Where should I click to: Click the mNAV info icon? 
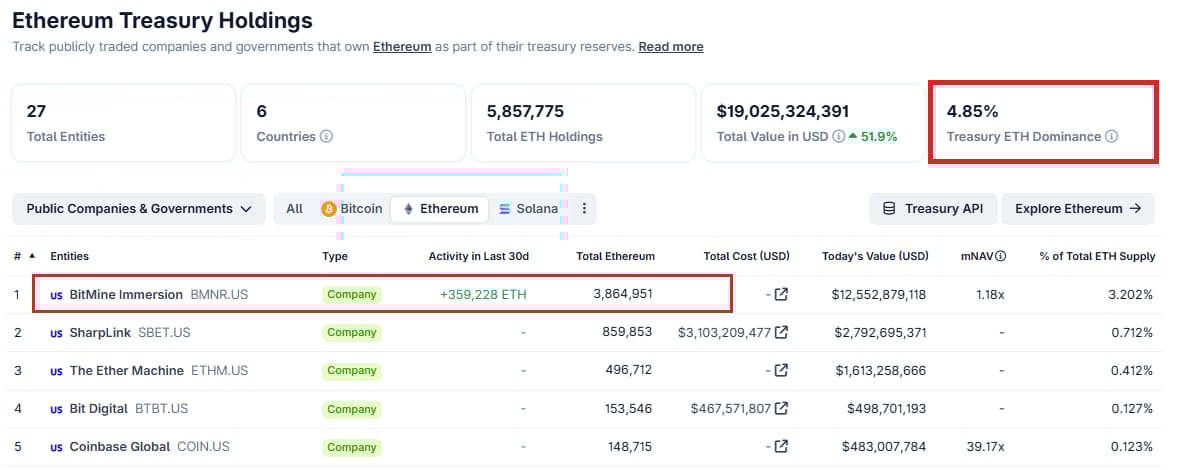[1001, 256]
